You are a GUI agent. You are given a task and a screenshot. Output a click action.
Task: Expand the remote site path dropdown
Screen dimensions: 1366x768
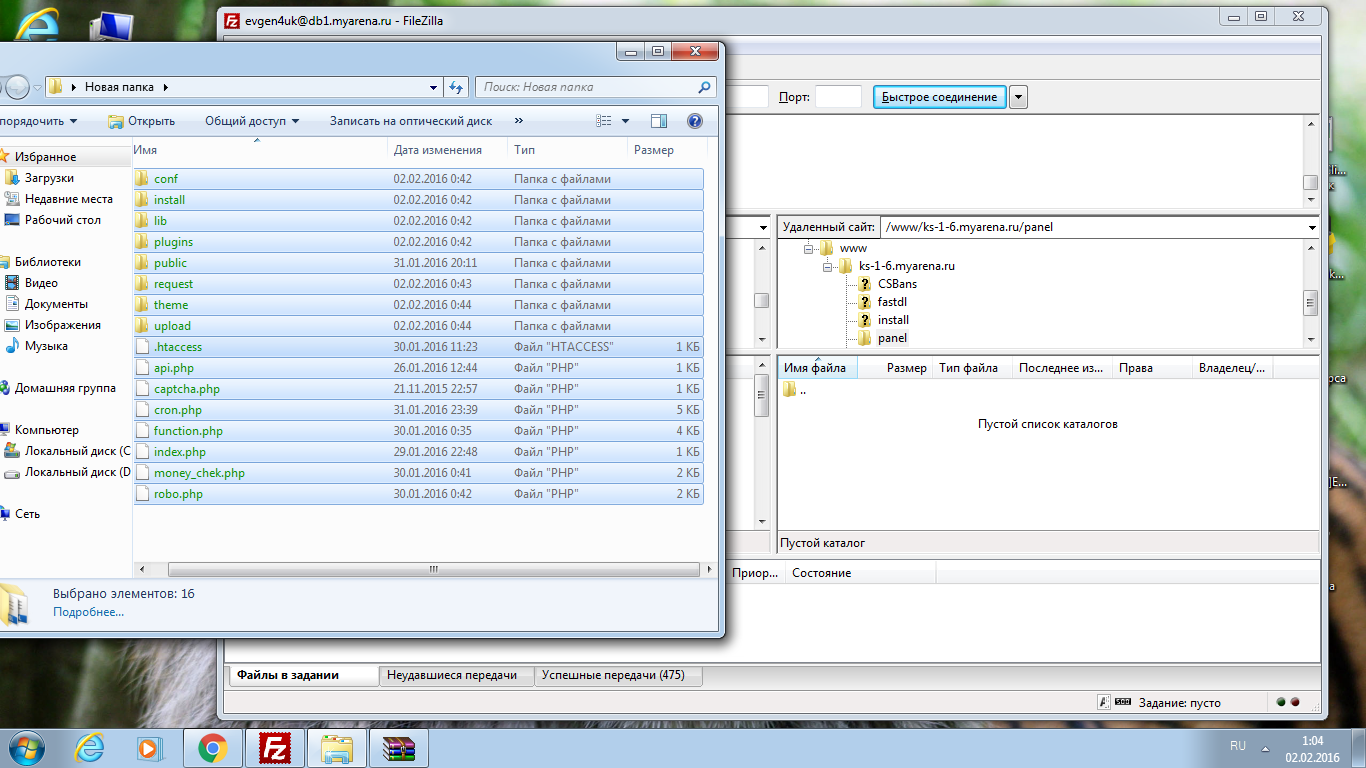[x=1311, y=227]
